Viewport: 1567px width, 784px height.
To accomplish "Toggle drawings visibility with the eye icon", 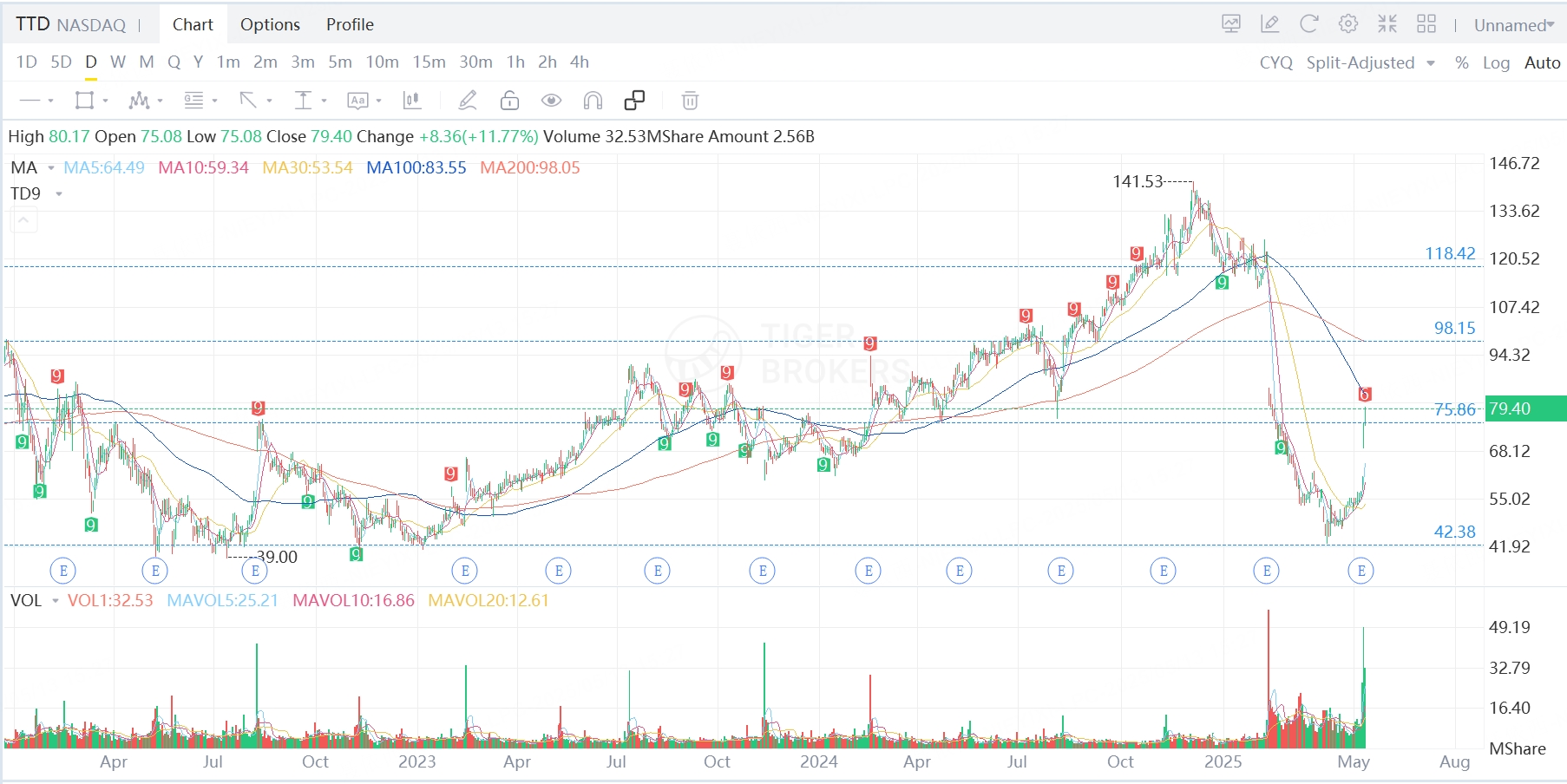I will pos(551,101).
